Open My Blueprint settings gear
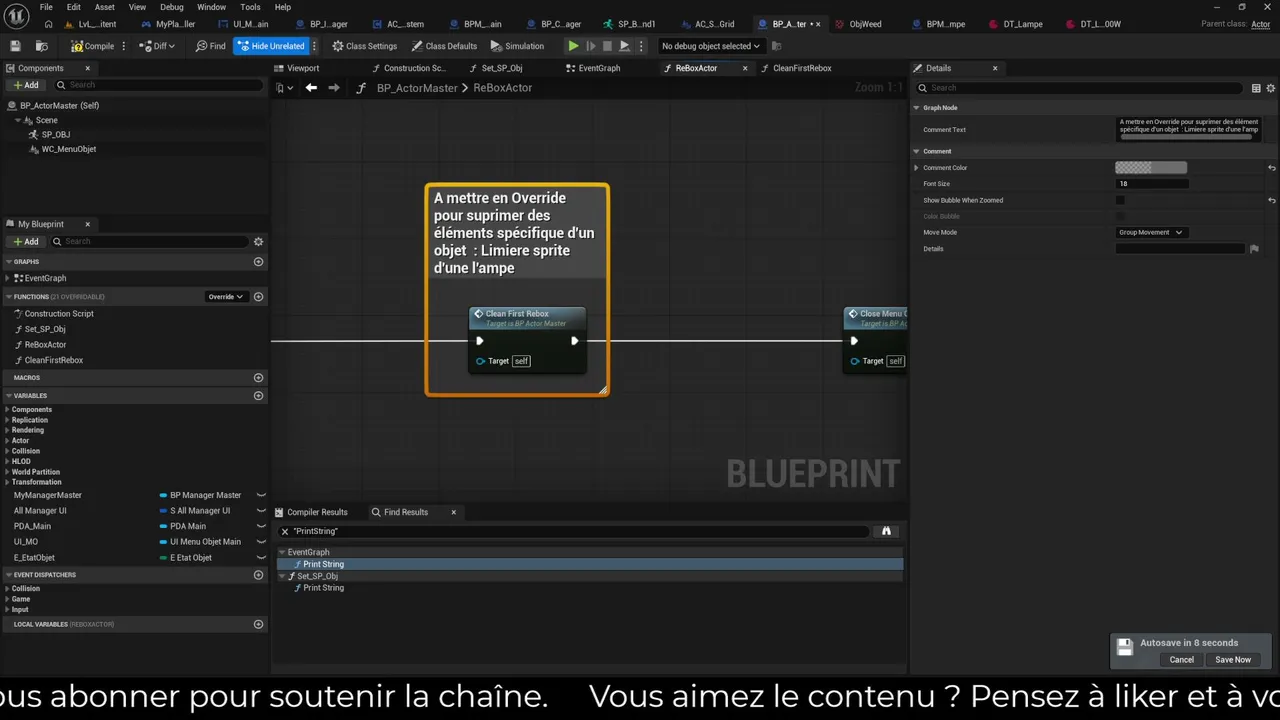The height and width of the screenshot is (720, 1280). (x=258, y=241)
